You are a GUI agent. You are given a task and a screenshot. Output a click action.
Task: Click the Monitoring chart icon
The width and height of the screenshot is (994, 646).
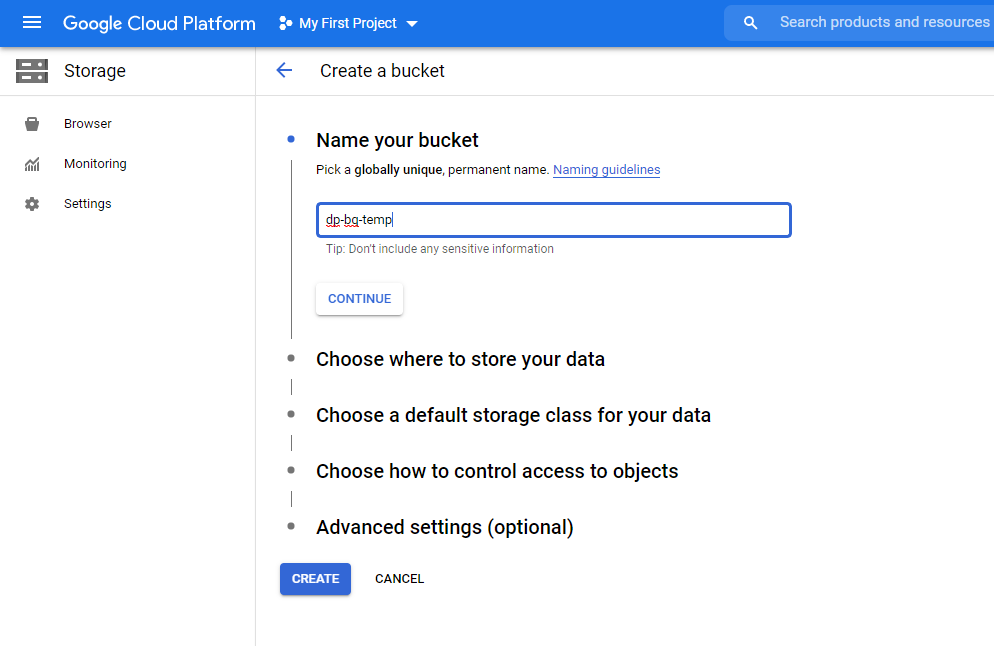32,164
